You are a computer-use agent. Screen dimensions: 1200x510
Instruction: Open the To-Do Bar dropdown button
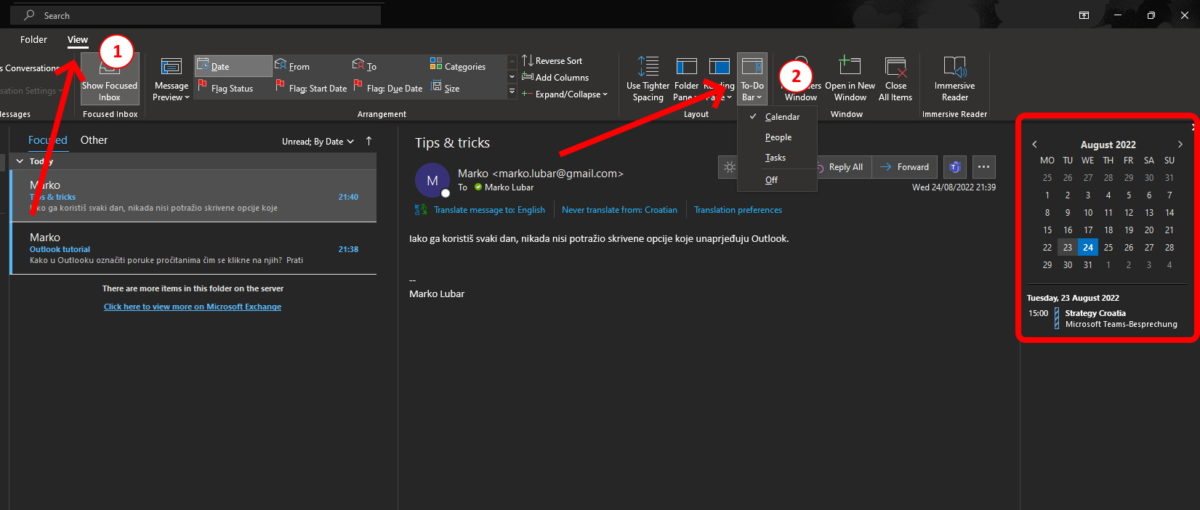click(752, 78)
